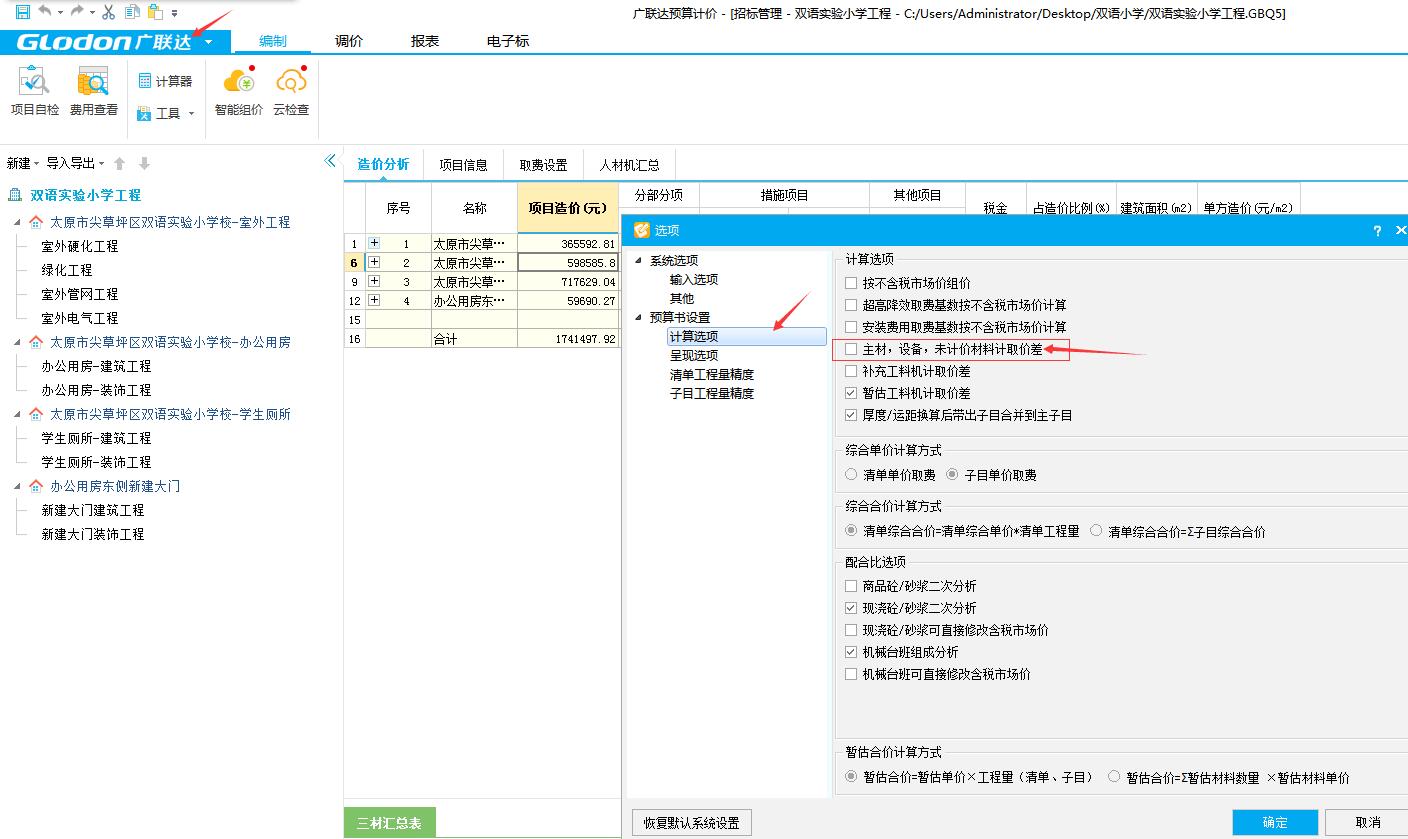Click the Redo arrow icon
Screen dimensions: 1408x839
pos(78,12)
